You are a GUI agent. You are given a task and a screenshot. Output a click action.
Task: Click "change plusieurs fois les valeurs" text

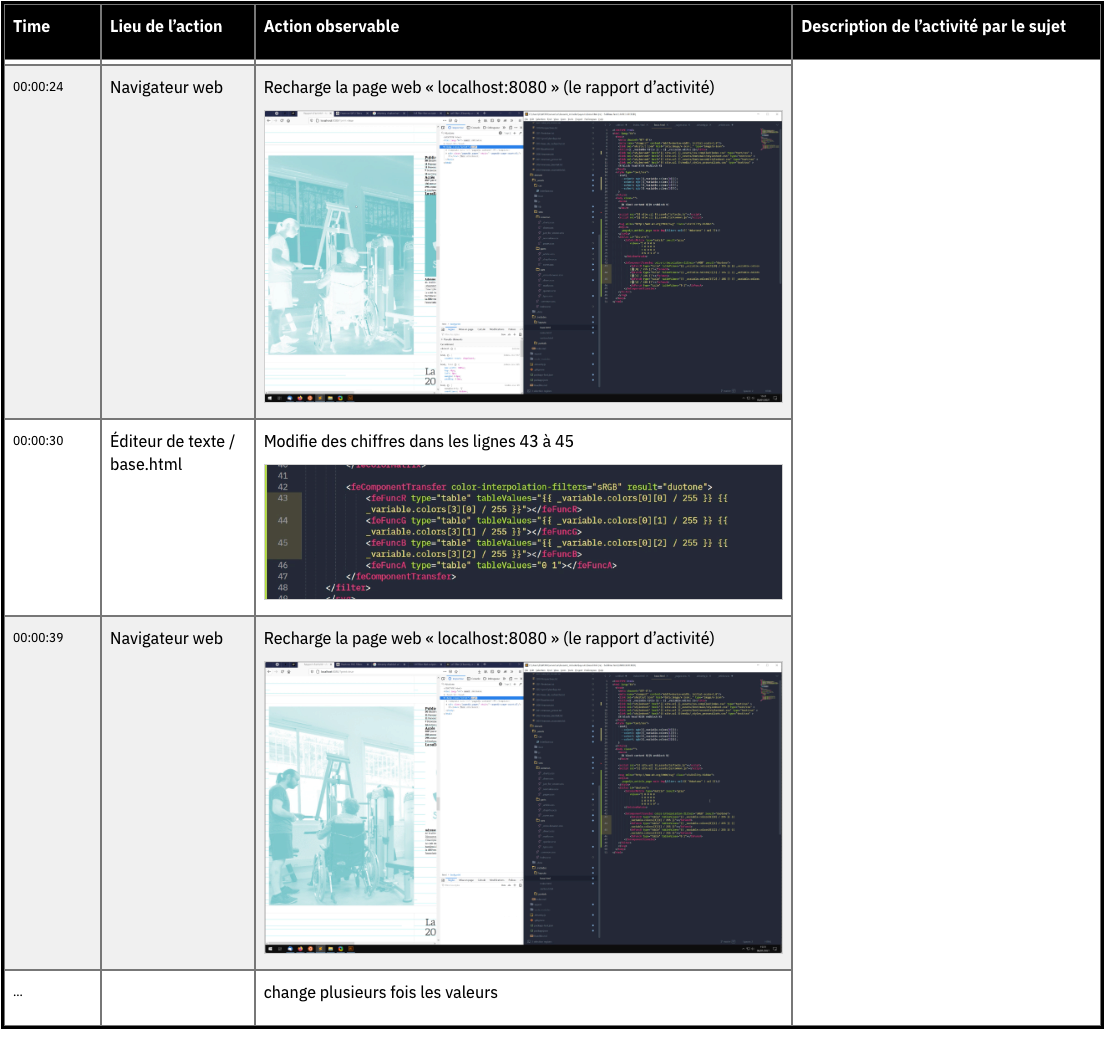click(x=380, y=992)
